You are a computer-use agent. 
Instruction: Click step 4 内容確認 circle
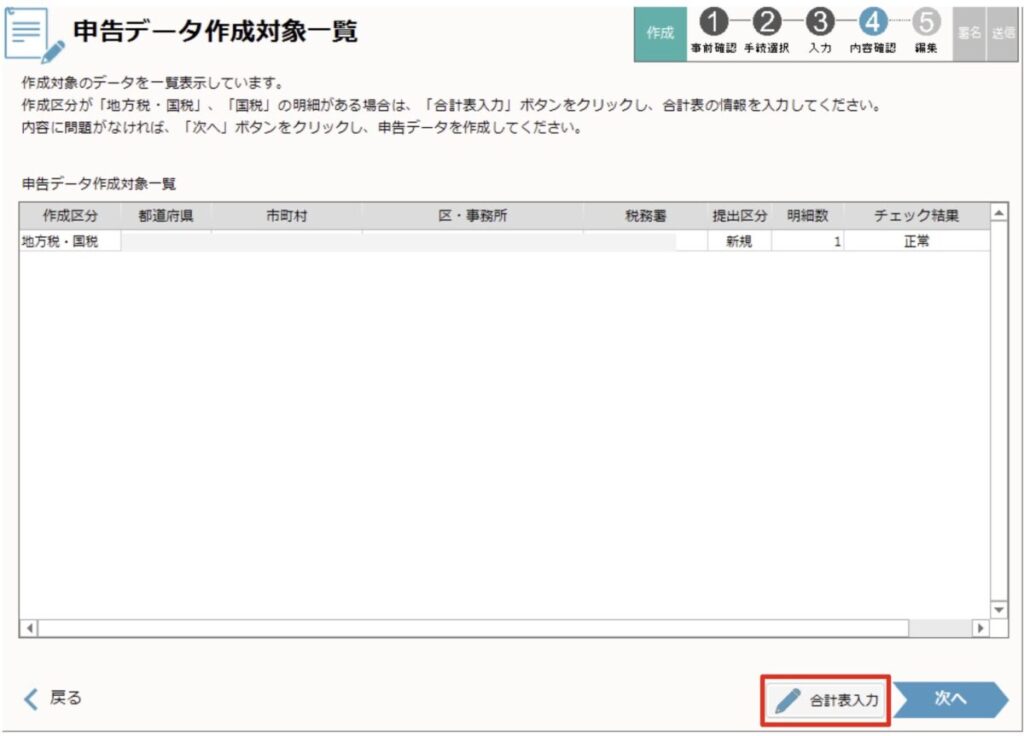872,22
